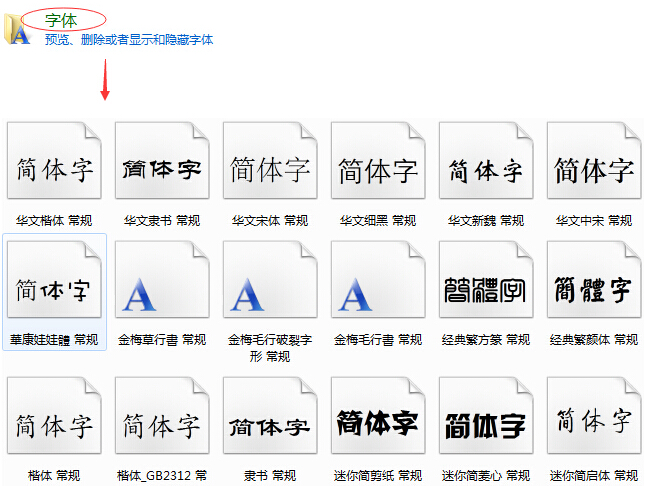Select the 金梅草行書 常规 font icon
The height and width of the screenshot is (486, 645).
[162, 279]
